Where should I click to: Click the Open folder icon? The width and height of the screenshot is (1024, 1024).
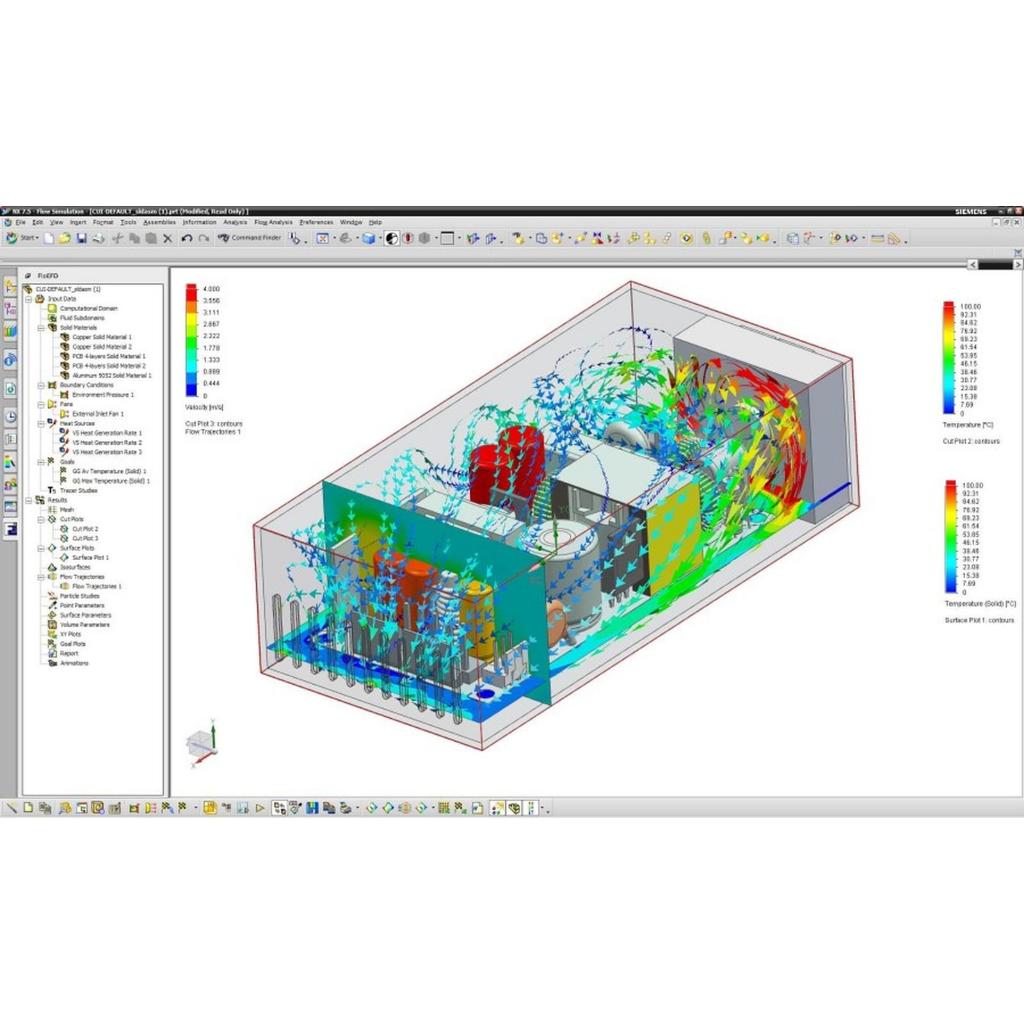(64, 238)
